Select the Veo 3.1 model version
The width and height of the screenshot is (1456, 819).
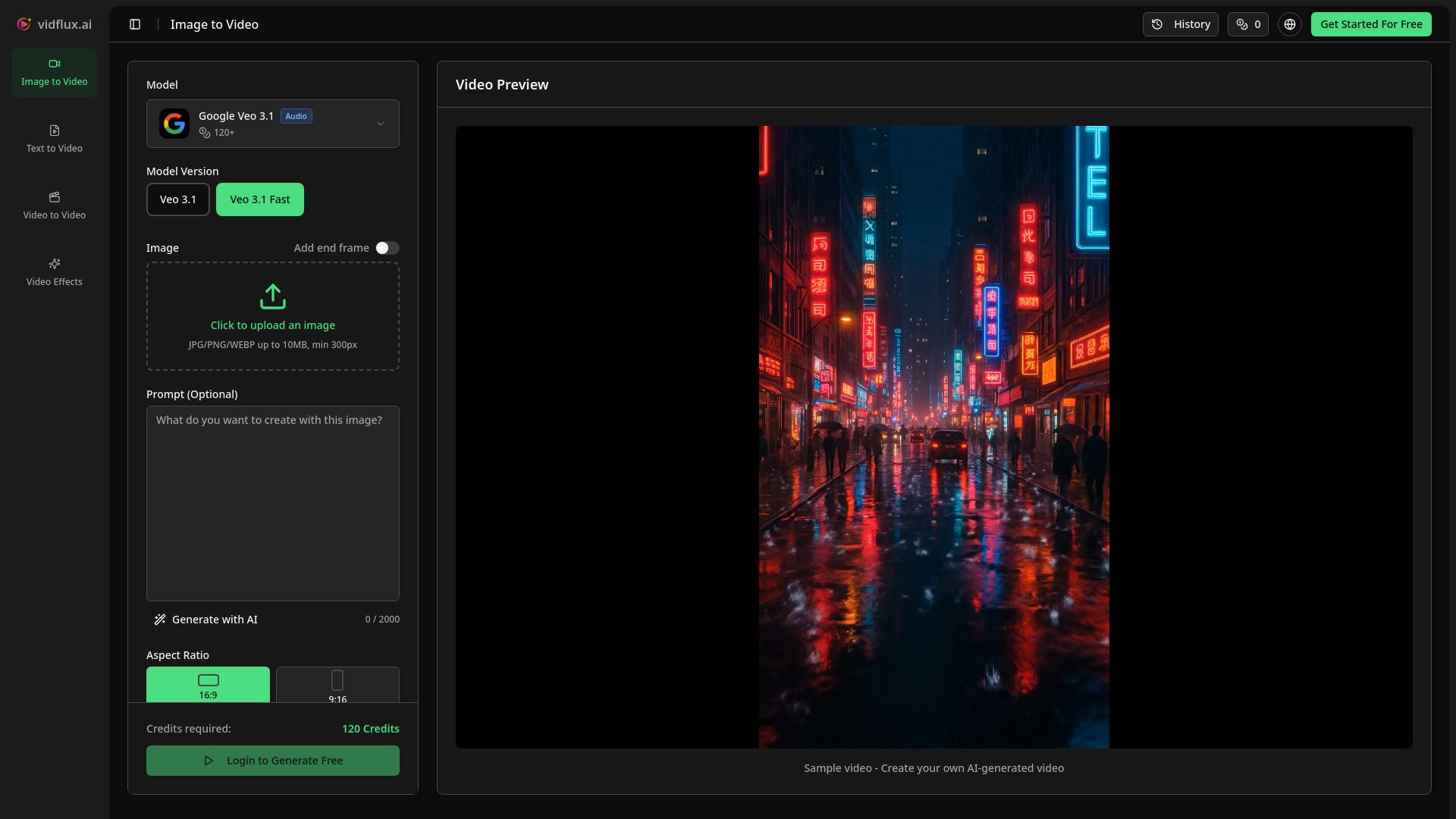(x=177, y=199)
